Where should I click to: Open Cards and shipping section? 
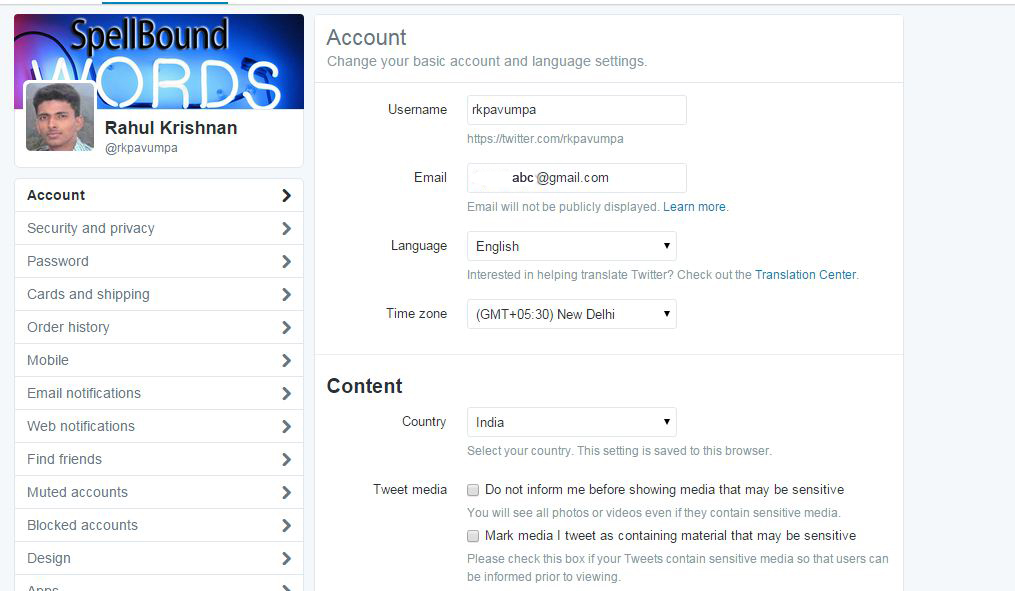(x=159, y=295)
